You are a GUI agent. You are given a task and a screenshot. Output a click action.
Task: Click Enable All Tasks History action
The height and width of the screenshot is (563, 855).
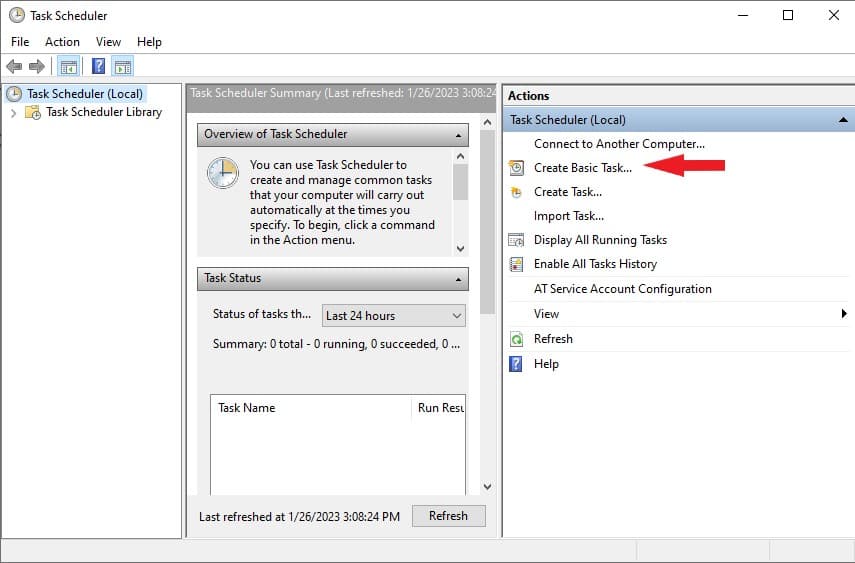pyautogui.click(x=595, y=264)
